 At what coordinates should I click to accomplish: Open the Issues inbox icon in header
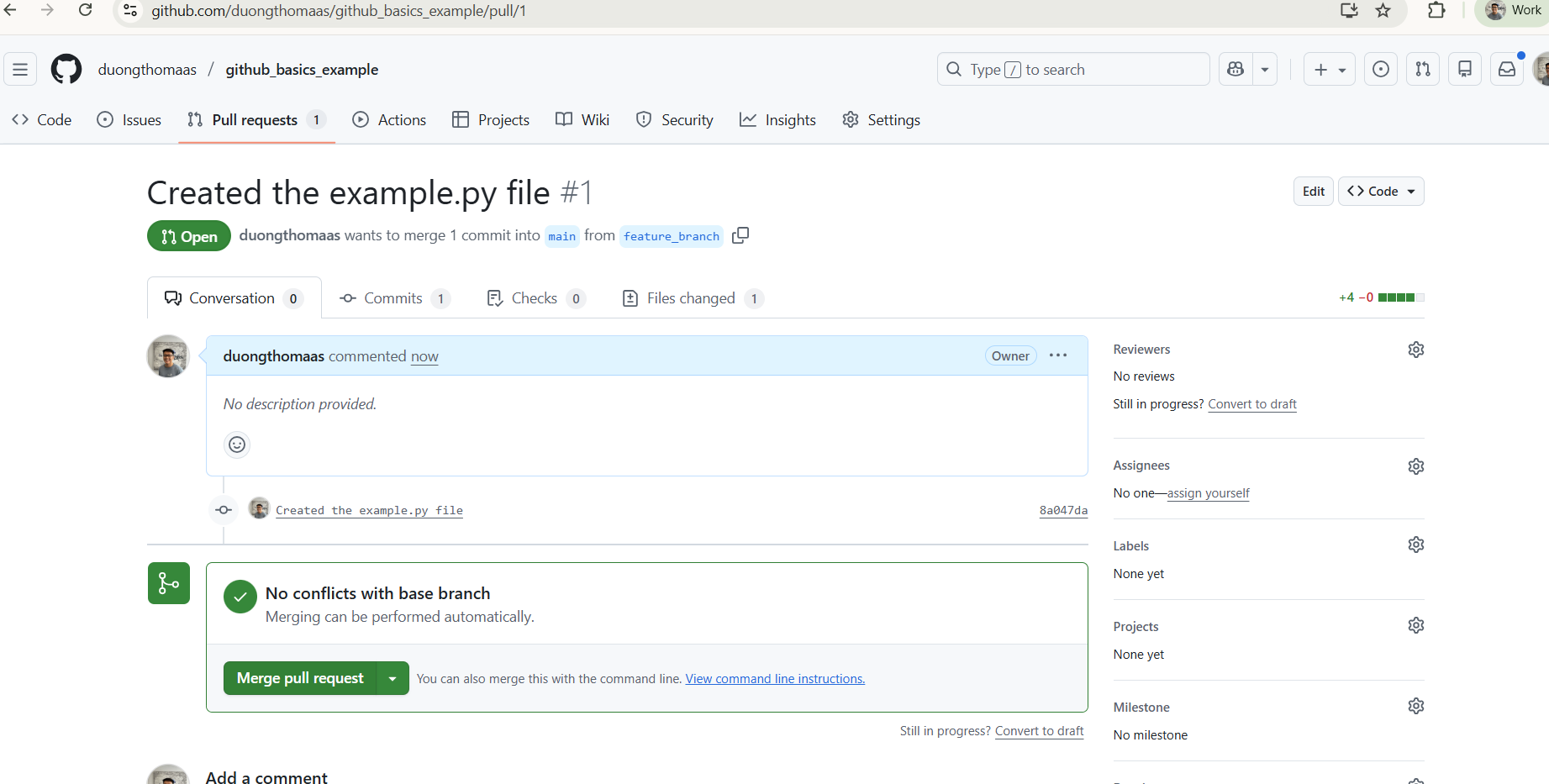click(1381, 70)
